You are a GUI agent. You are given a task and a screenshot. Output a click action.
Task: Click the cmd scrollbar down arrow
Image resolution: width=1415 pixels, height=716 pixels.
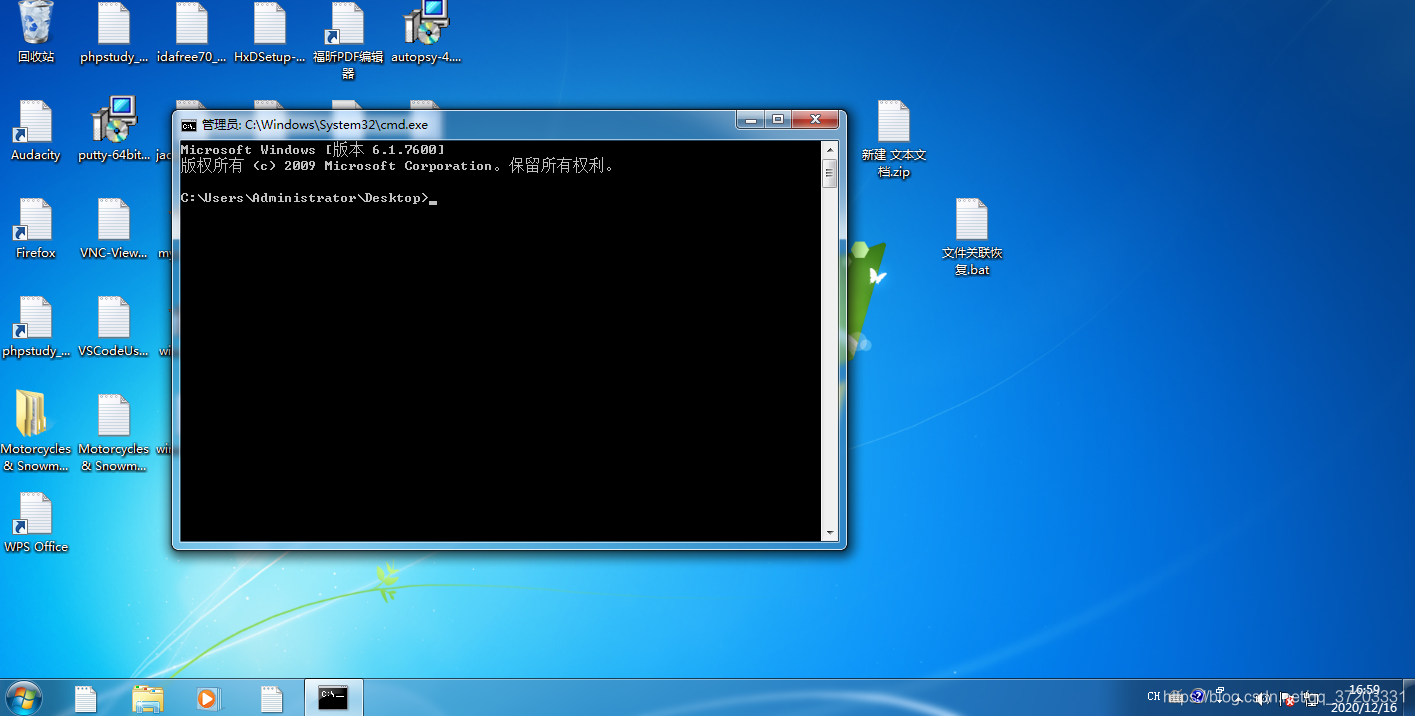pos(829,533)
